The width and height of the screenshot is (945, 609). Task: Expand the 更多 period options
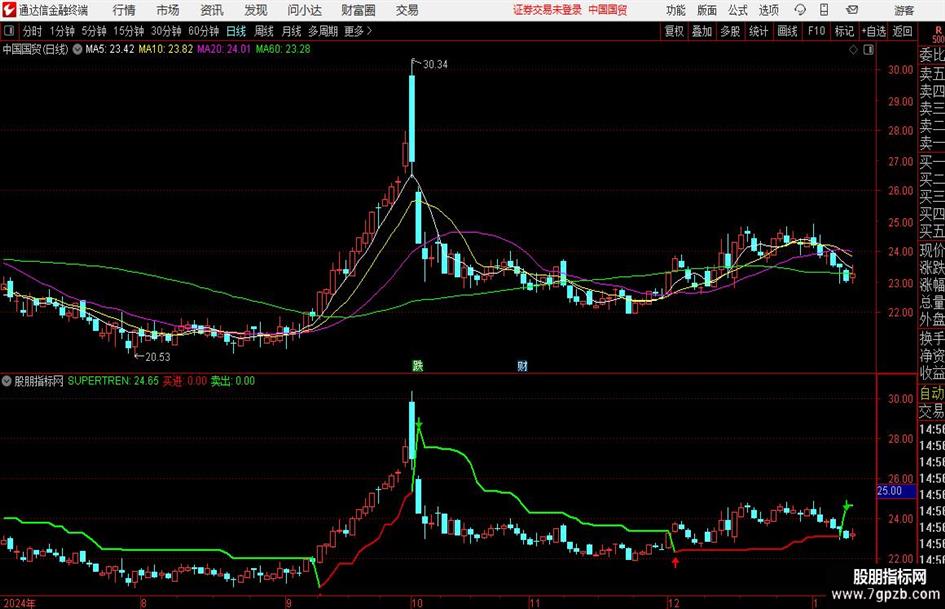click(x=358, y=31)
